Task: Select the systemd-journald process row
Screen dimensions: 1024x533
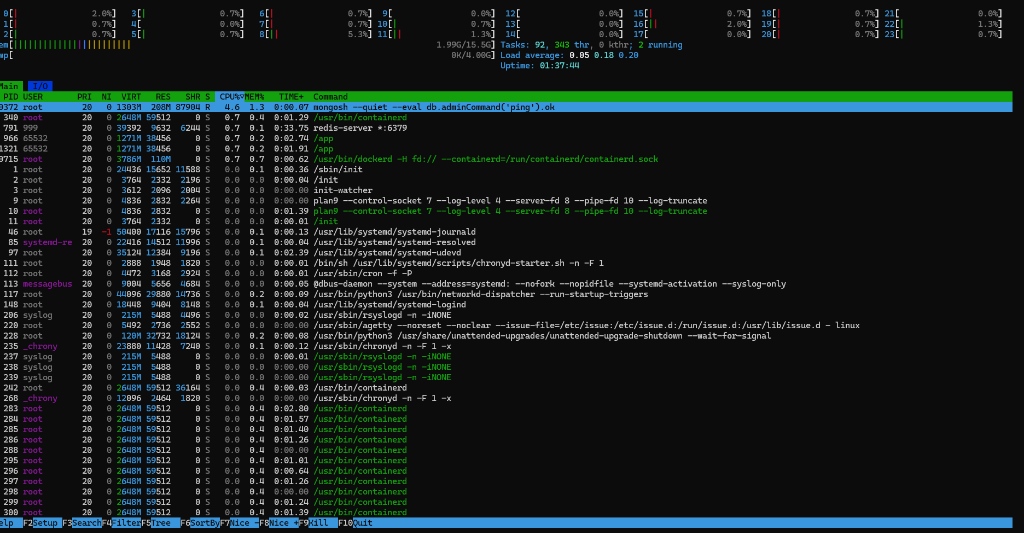Action: tap(506, 232)
